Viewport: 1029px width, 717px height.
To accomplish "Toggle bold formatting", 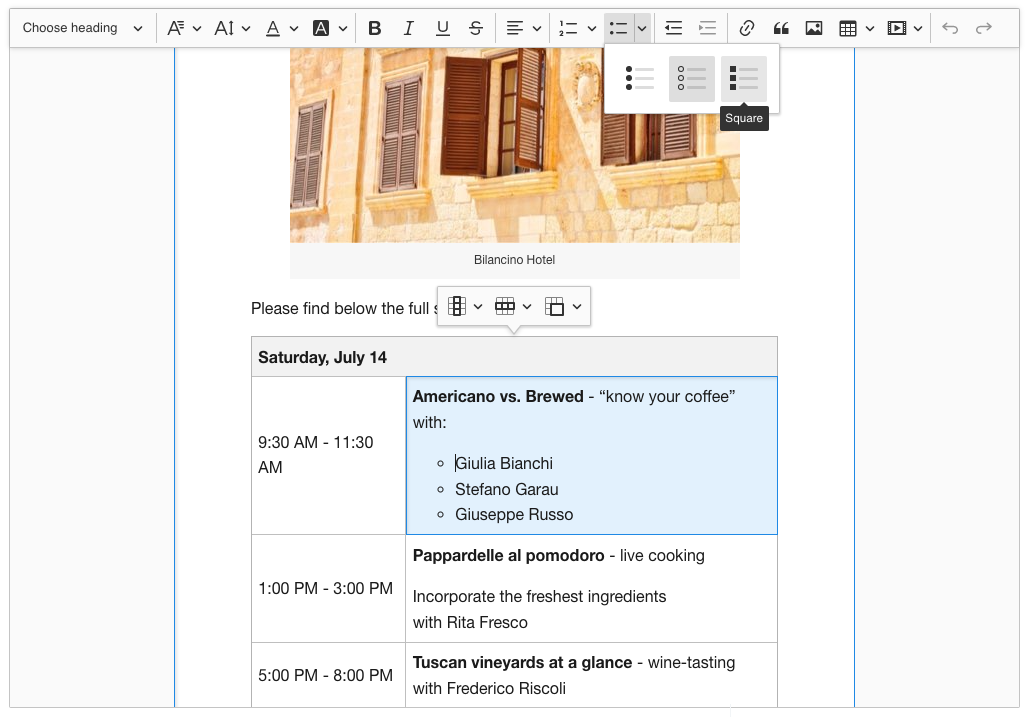I will (x=375, y=28).
